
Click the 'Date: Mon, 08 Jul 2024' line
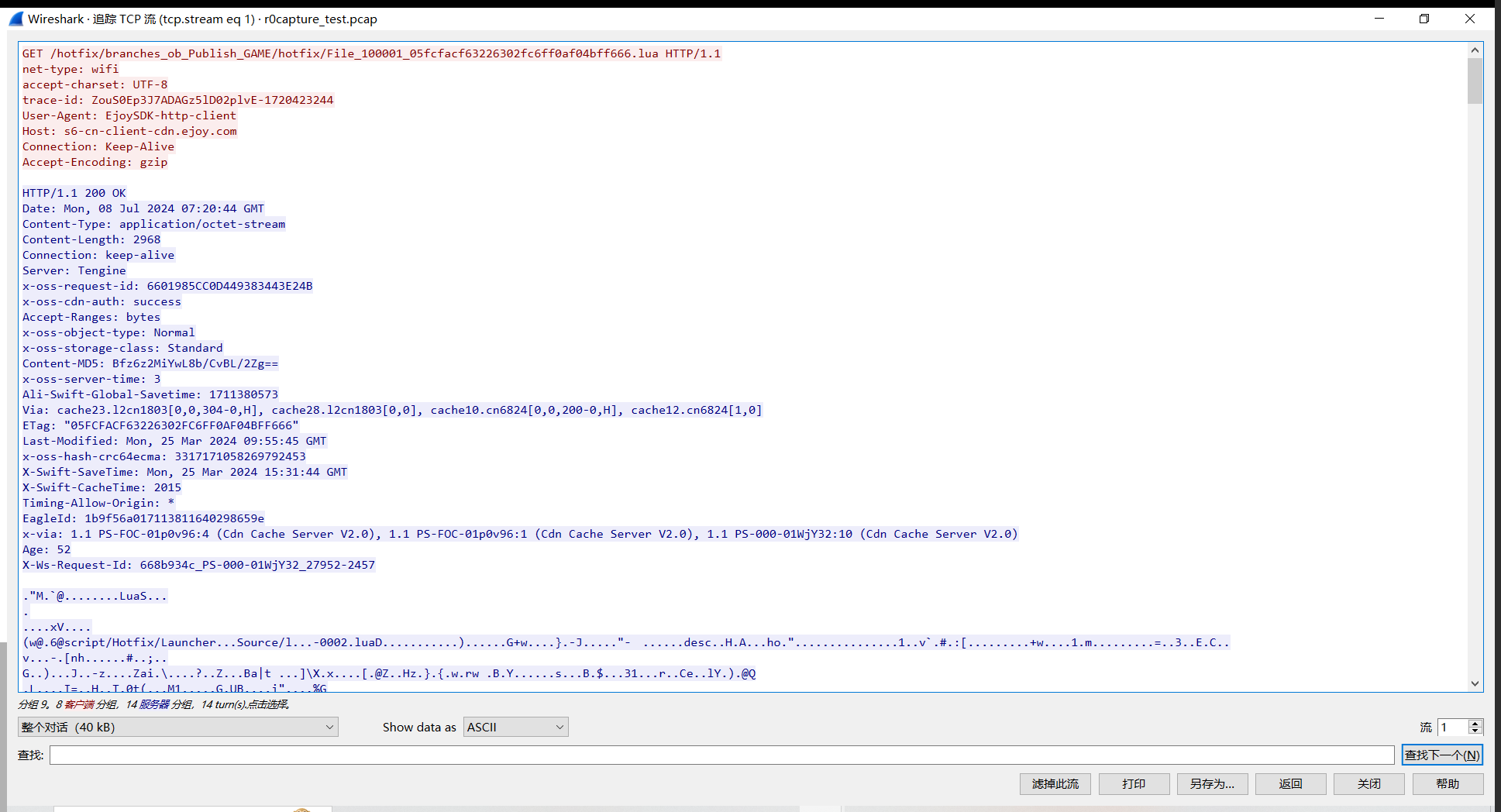coord(143,208)
